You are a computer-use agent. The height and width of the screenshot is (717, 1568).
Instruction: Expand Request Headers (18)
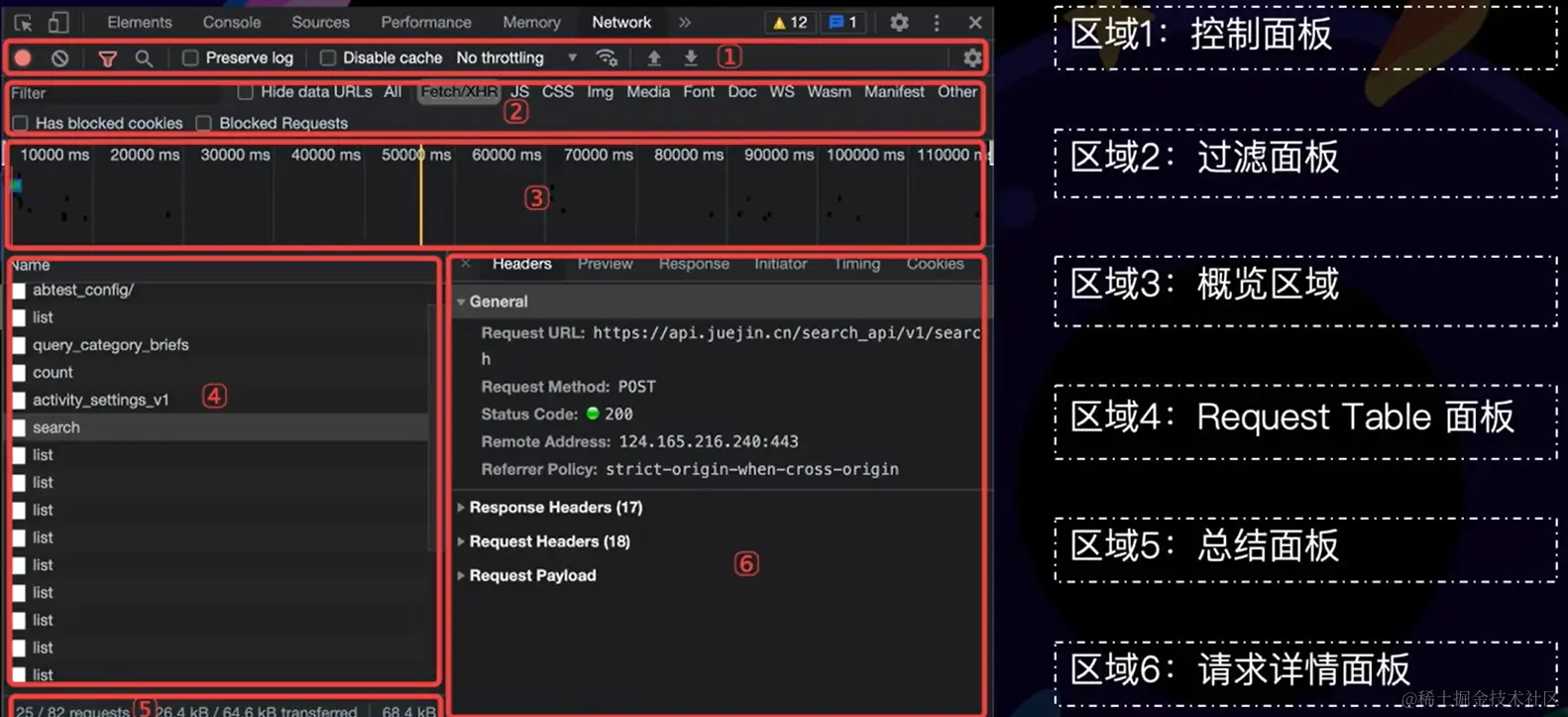pyautogui.click(x=461, y=541)
